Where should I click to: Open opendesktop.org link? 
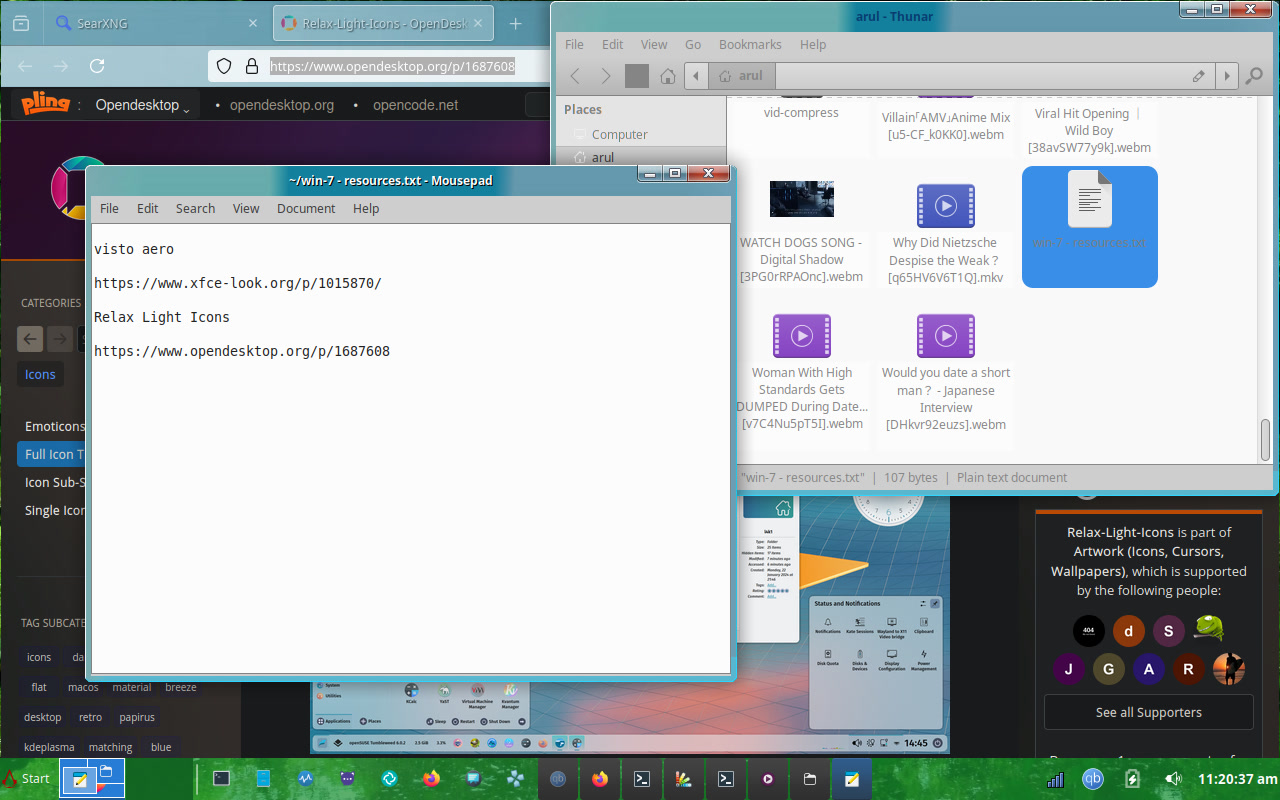(x=282, y=105)
